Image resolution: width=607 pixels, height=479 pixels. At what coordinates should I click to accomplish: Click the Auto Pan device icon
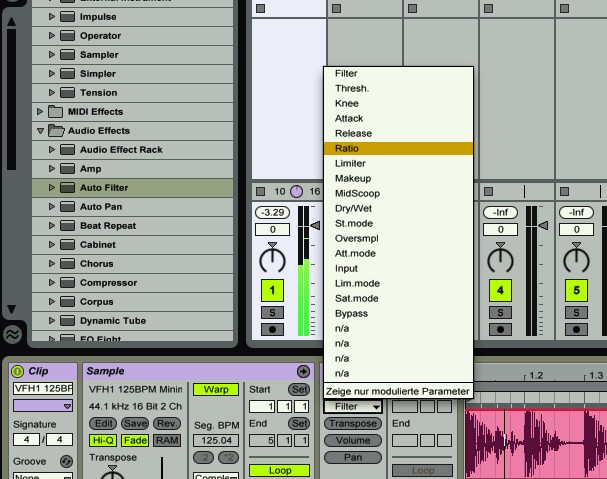(x=67, y=206)
